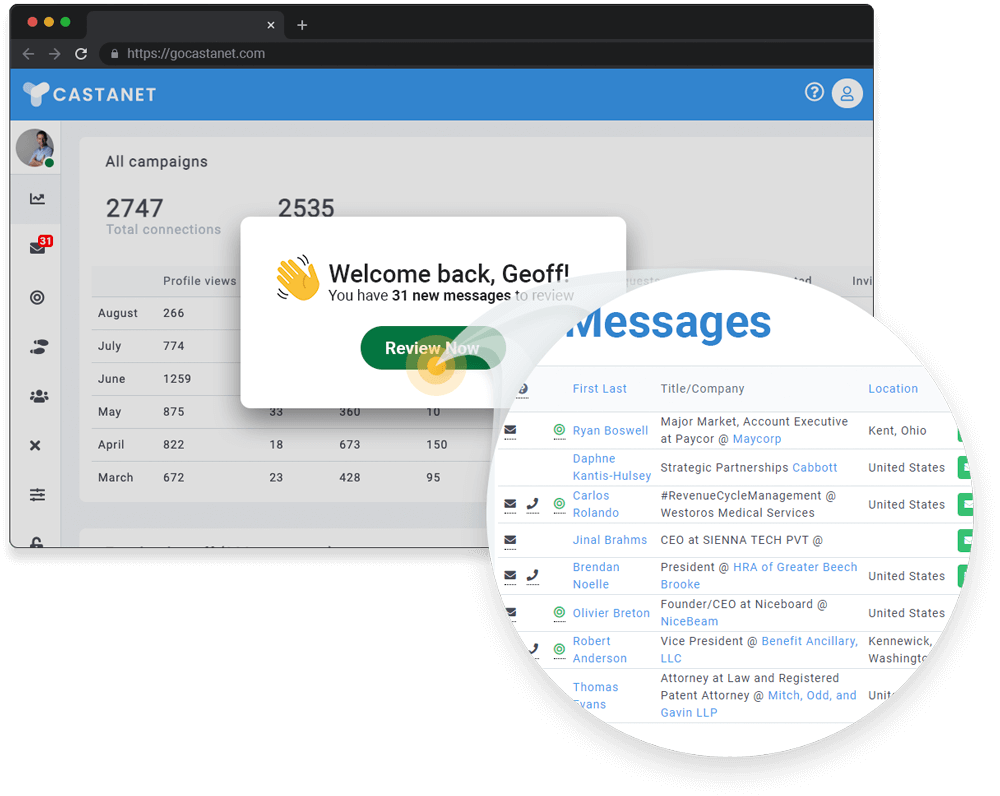Reload the page with browser refresh
Viewport: 1000px width, 796px height.
(x=81, y=54)
